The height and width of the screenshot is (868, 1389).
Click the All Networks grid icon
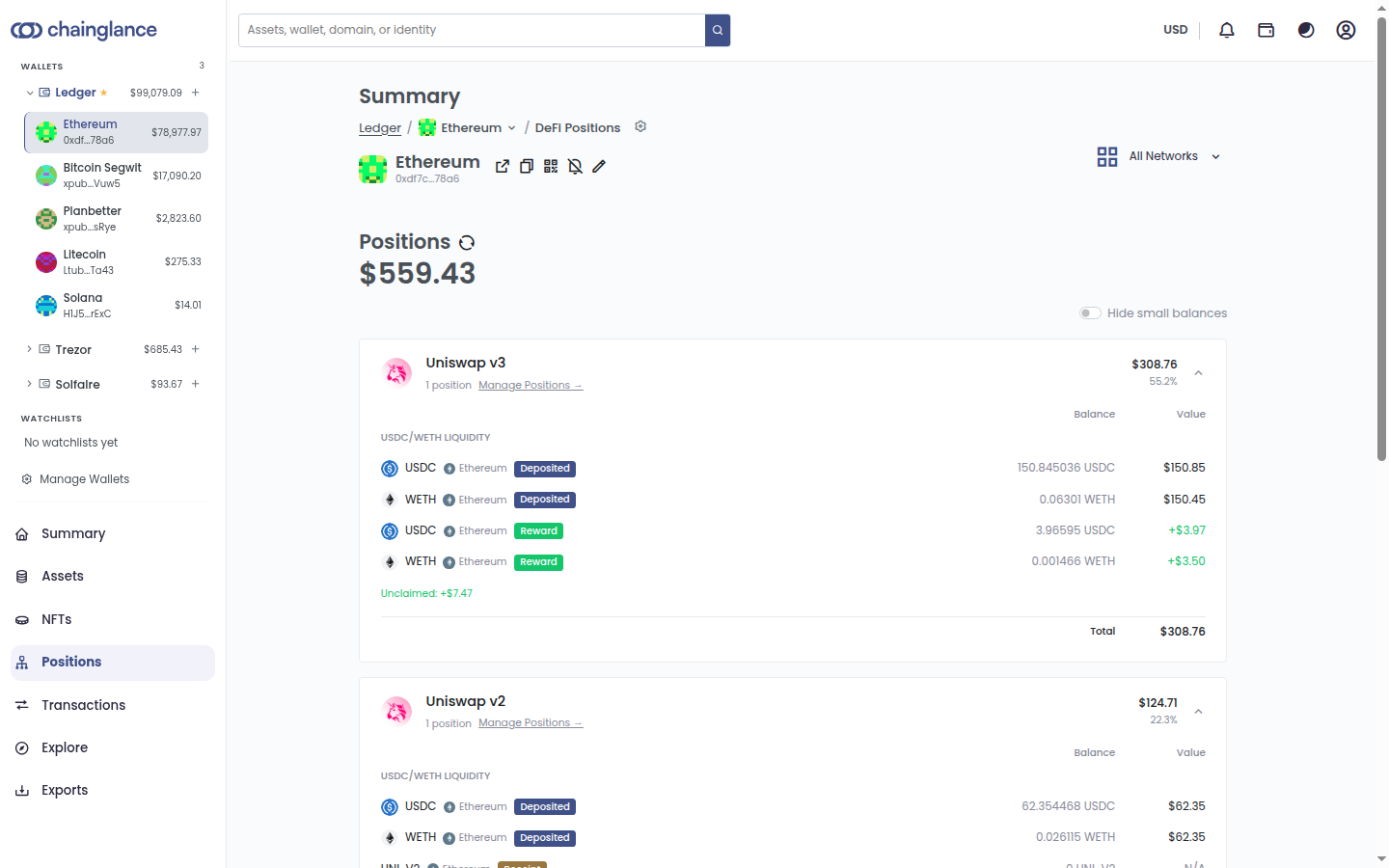[x=1107, y=156]
